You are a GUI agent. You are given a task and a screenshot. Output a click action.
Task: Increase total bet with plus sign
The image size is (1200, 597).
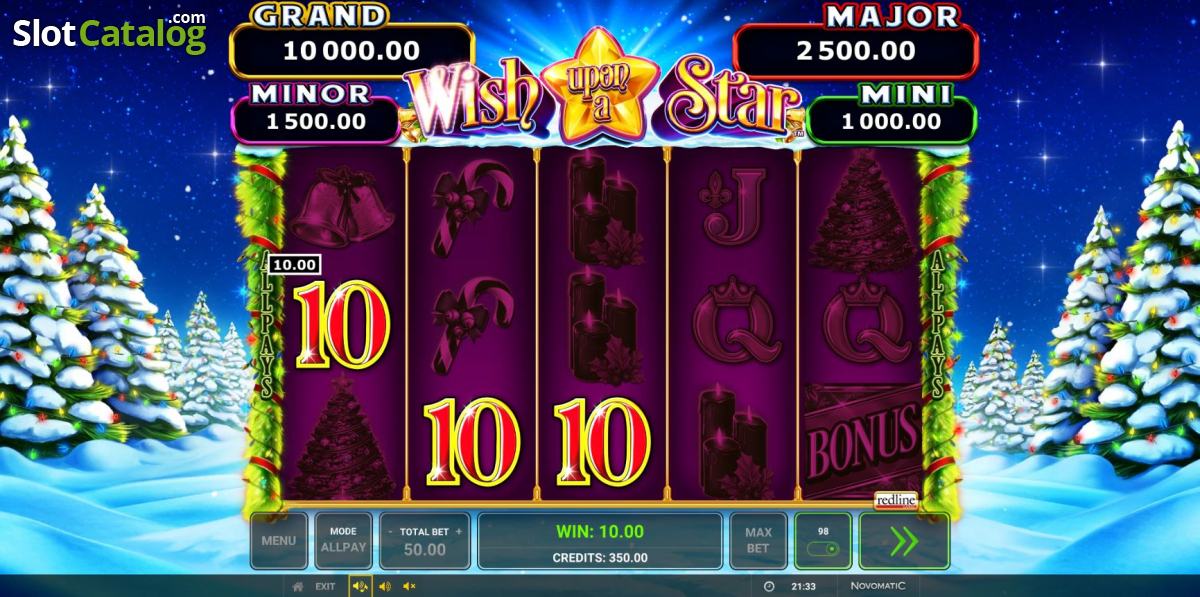point(459,532)
